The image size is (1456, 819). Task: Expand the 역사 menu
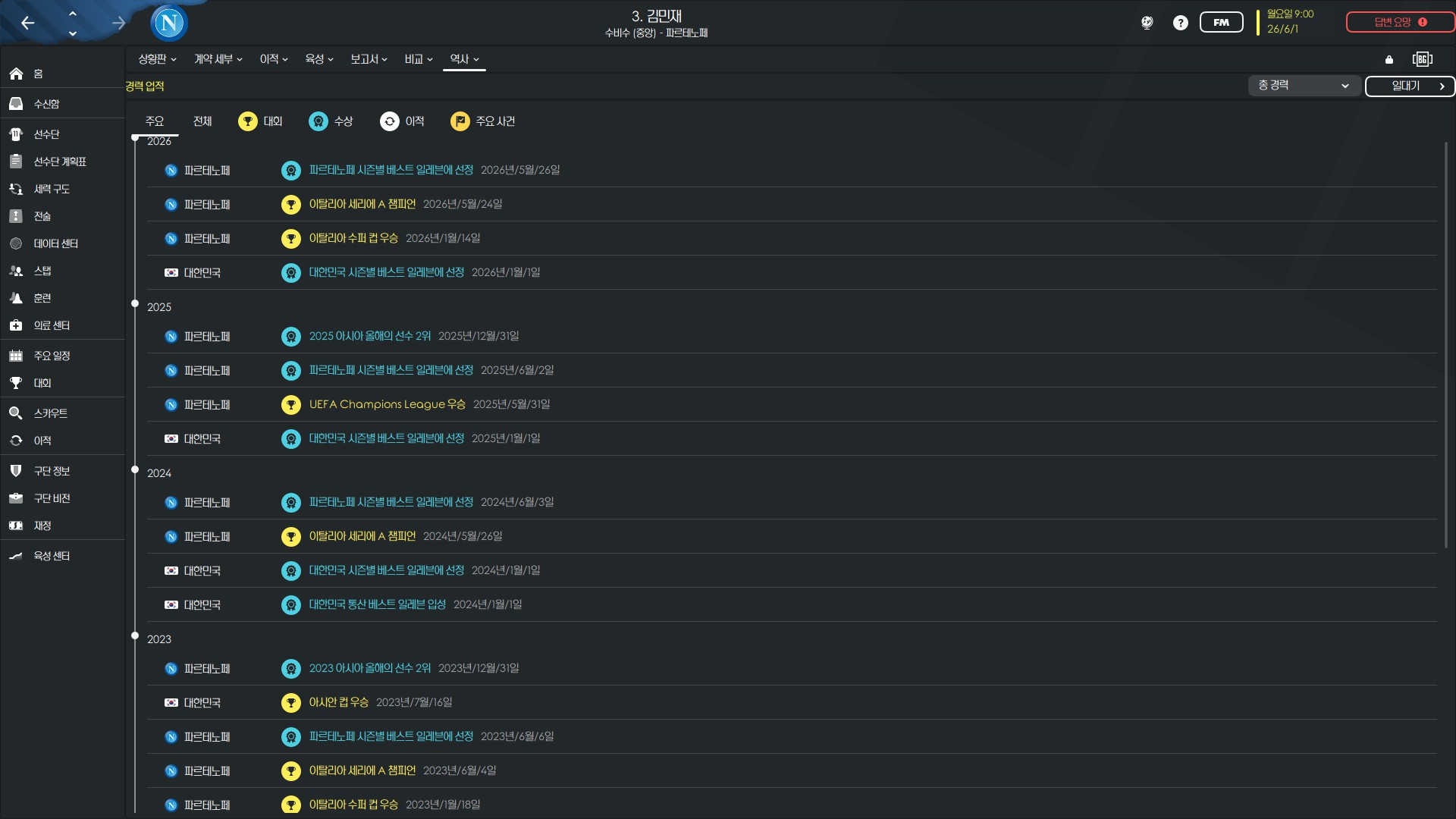(x=464, y=59)
